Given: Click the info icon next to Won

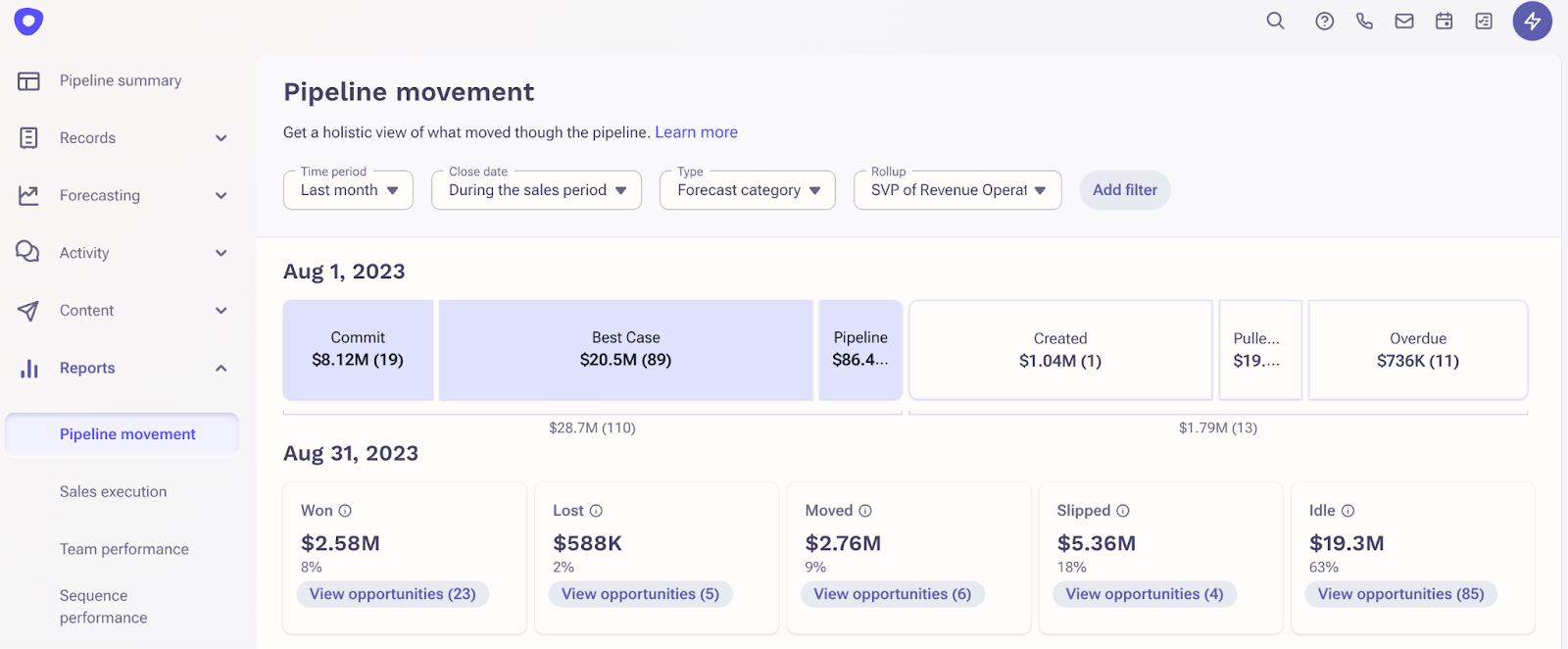Looking at the screenshot, I should pyautogui.click(x=345, y=511).
